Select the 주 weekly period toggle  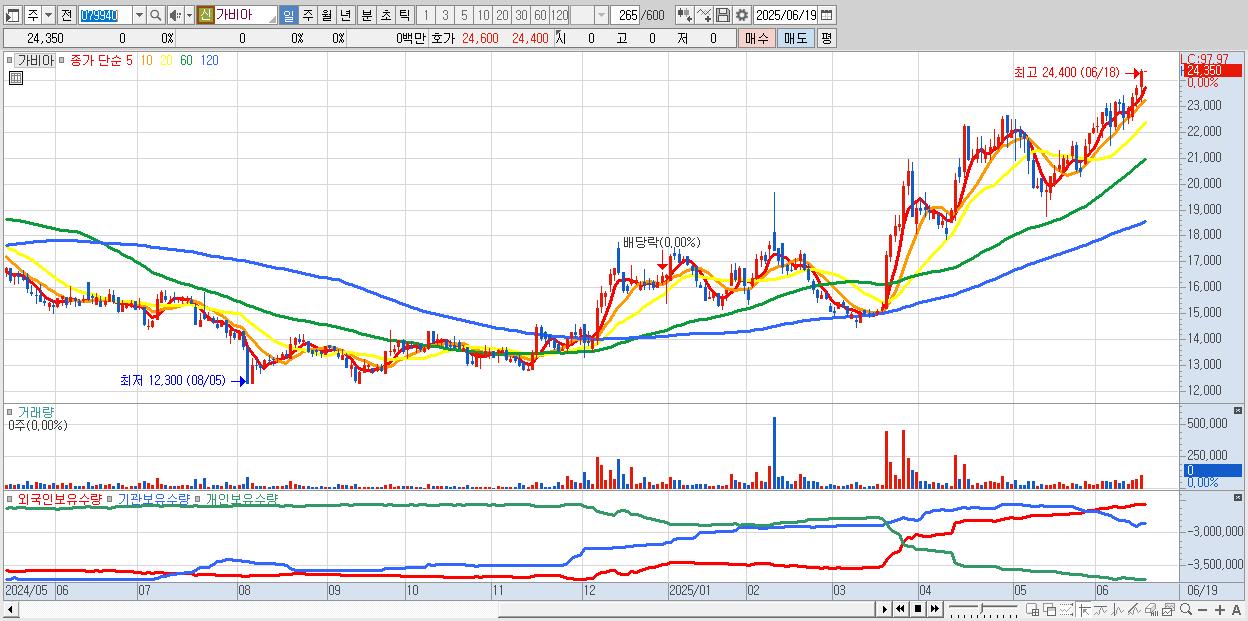307,15
